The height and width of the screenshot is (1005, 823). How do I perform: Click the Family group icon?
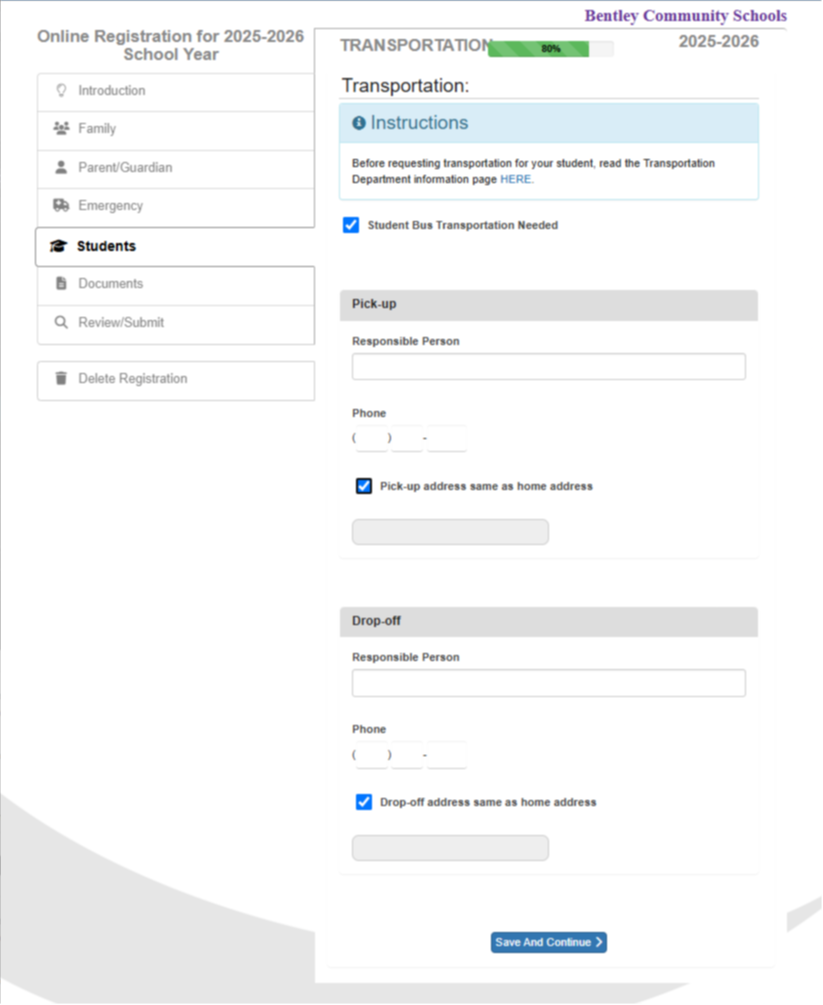click(x=62, y=128)
